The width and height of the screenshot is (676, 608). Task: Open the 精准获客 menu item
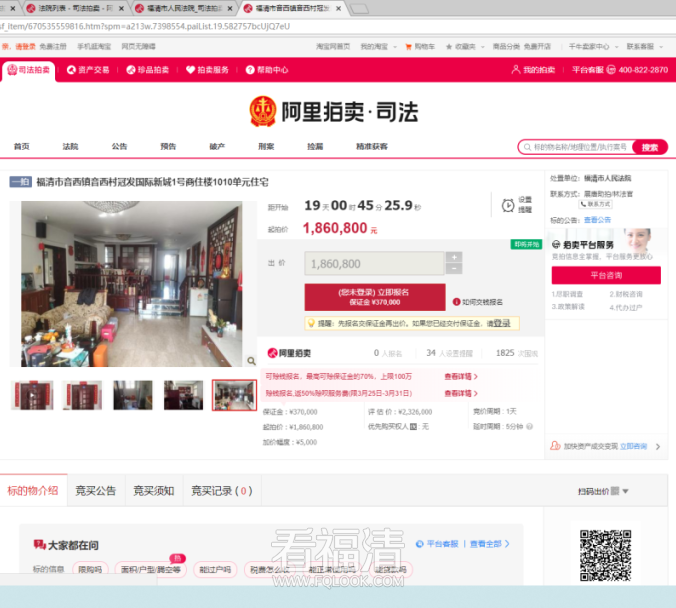pyautogui.click(x=372, y=147)
